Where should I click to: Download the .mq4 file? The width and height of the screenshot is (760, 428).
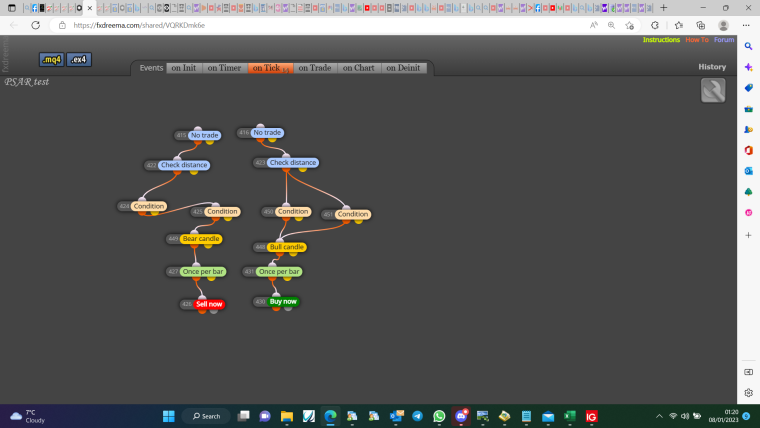51,60
